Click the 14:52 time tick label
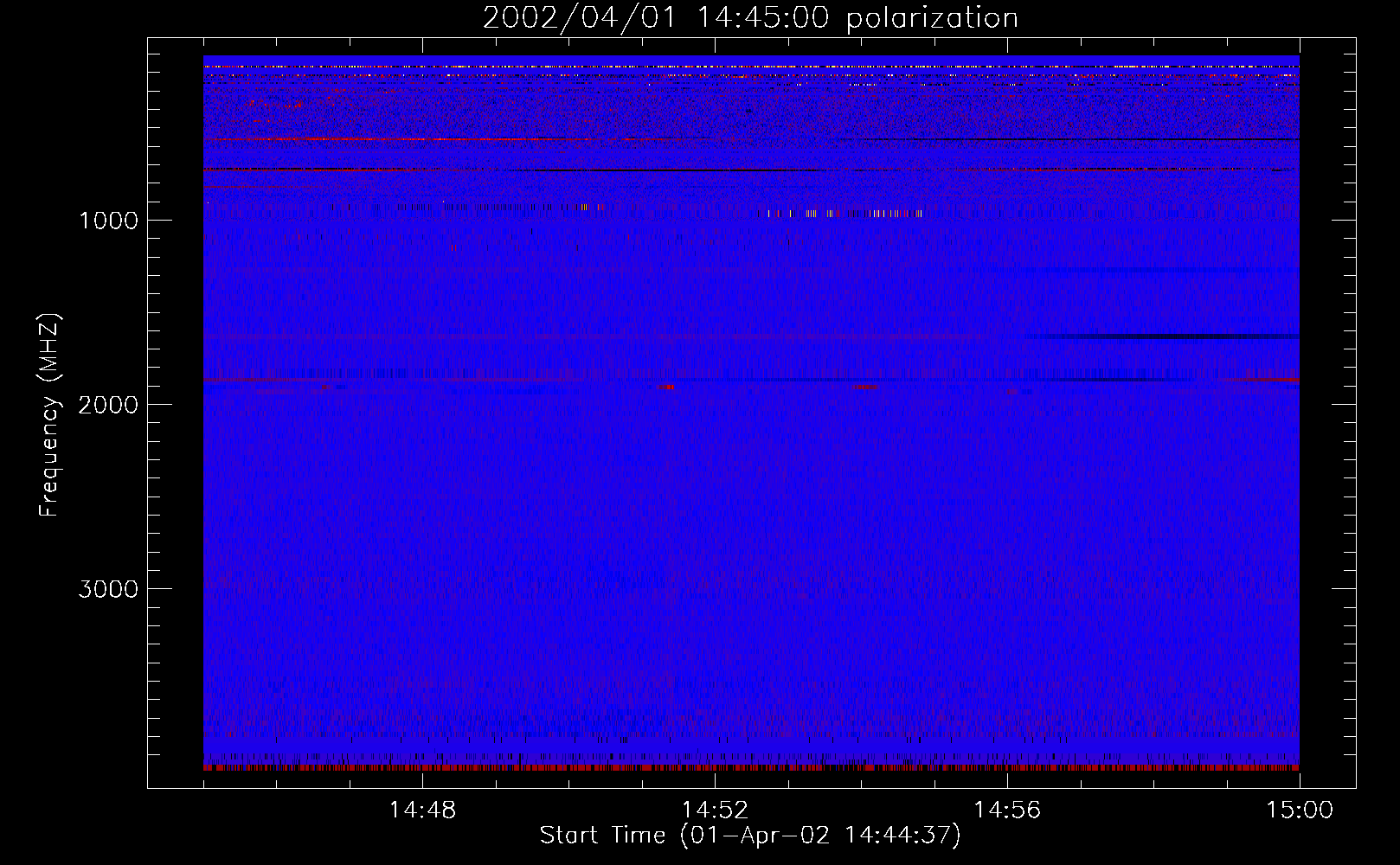This screenshot has width=1400, height=865. [x=715, y=811]
